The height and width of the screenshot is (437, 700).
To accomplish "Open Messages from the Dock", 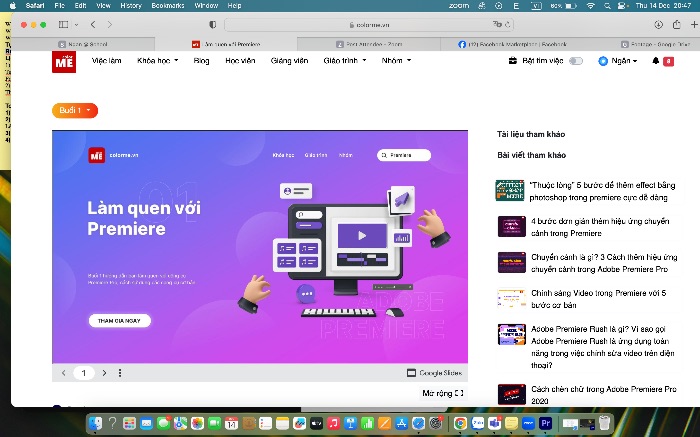I will point(163,422).
